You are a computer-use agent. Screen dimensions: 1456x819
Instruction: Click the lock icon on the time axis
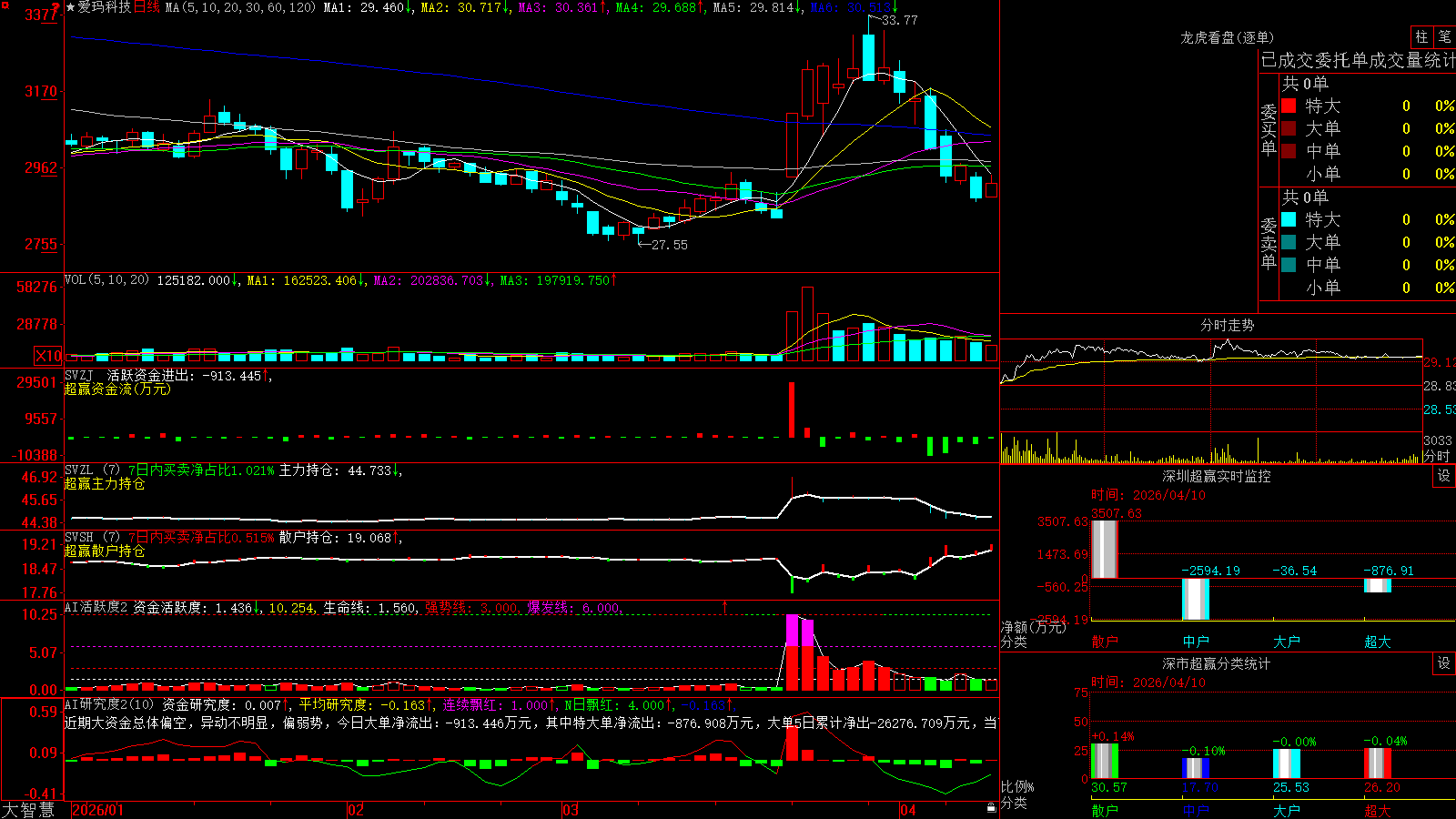click(991, 808)
